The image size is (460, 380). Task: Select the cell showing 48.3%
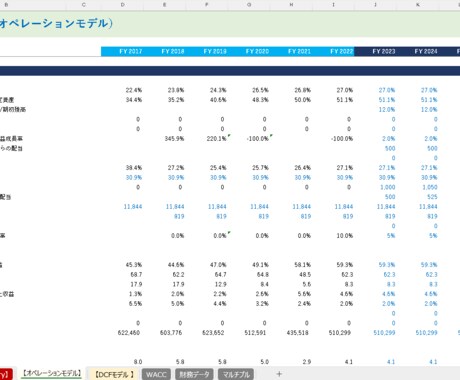(260, 100)
